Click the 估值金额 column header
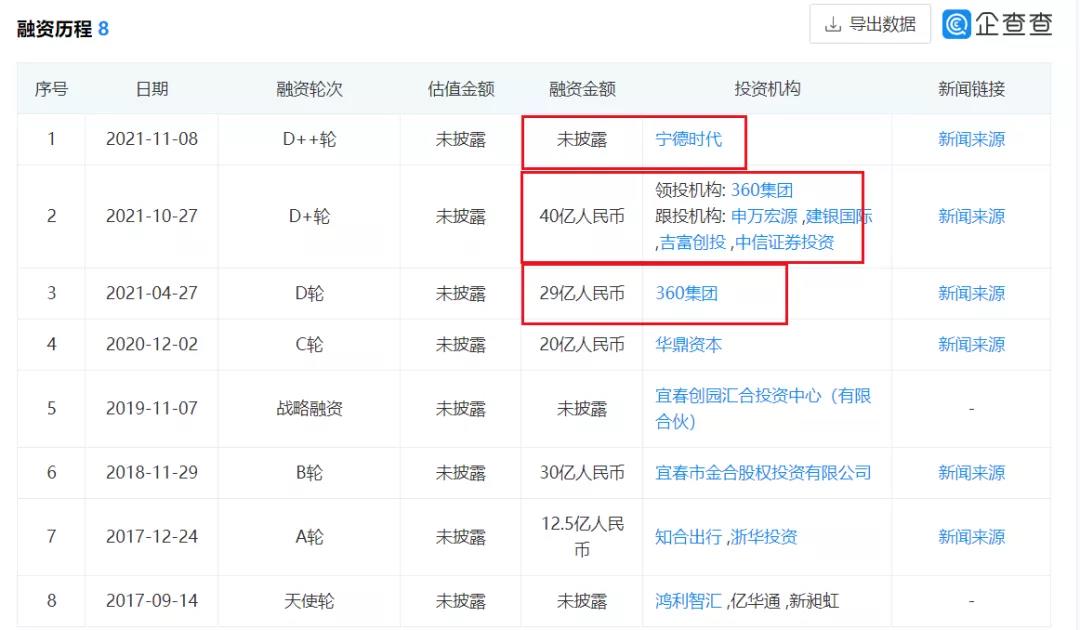This screenshot has height=630, width=1080. [x=461, y=89]
